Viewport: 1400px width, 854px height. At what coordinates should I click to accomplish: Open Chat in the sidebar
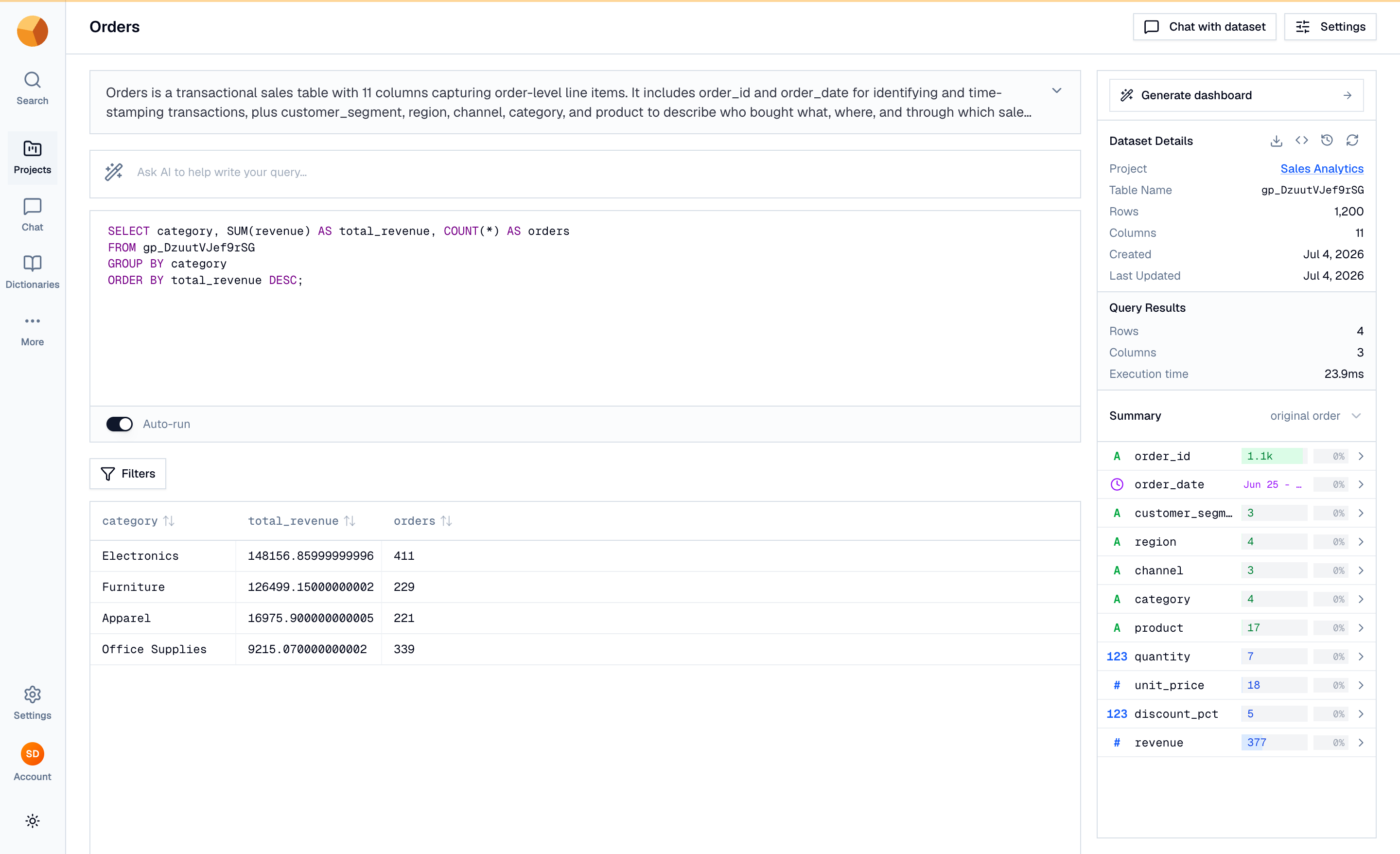(33, 215)
